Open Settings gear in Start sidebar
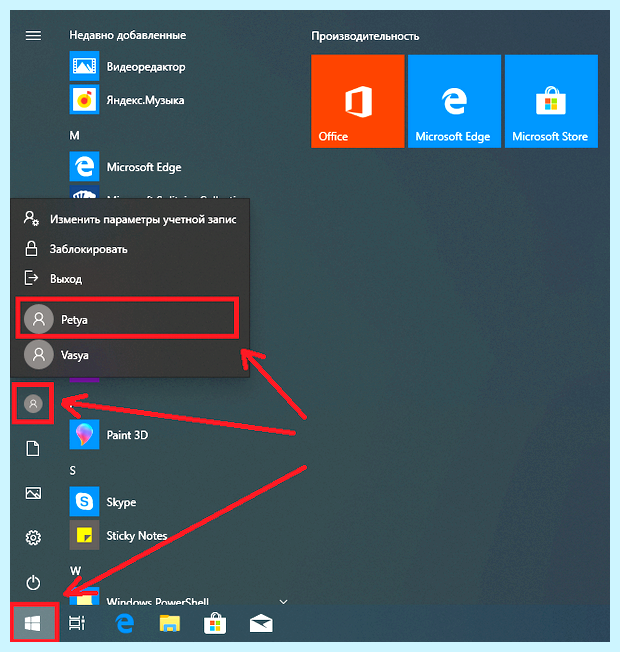This screenshot has height=652, width=620. tap(33, 538)
